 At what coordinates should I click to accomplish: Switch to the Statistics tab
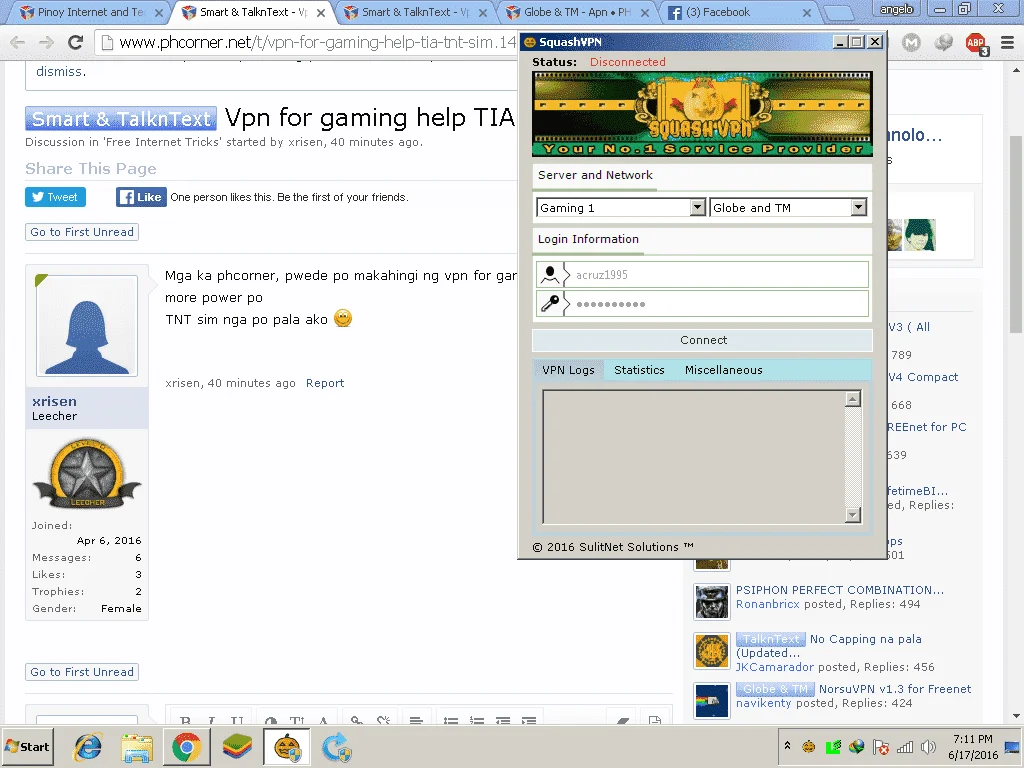639,370
